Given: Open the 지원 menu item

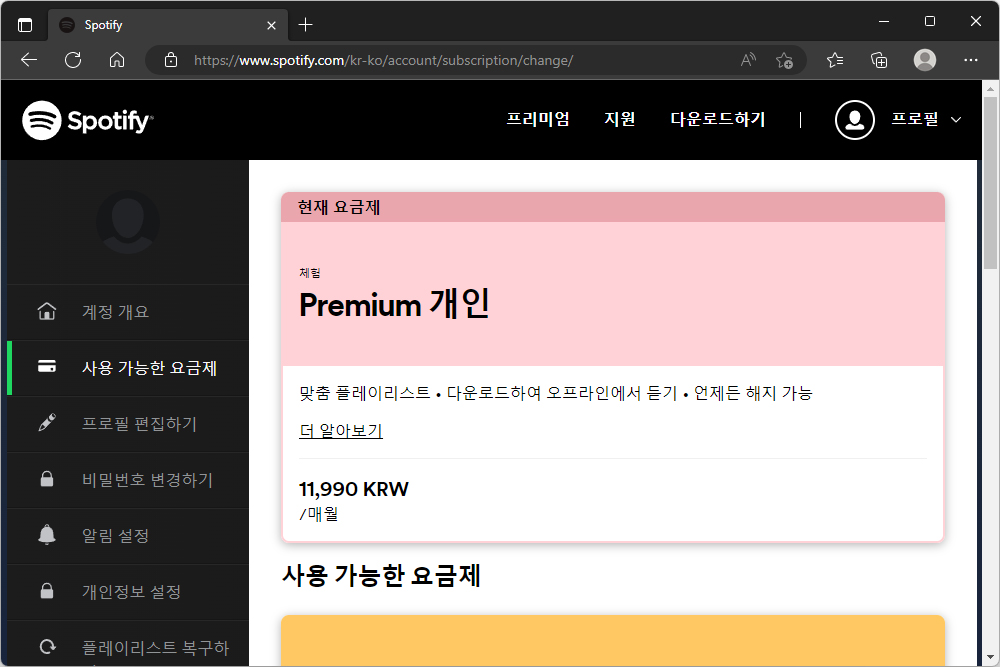Looking at the screenshot, I should click(619, 119).
